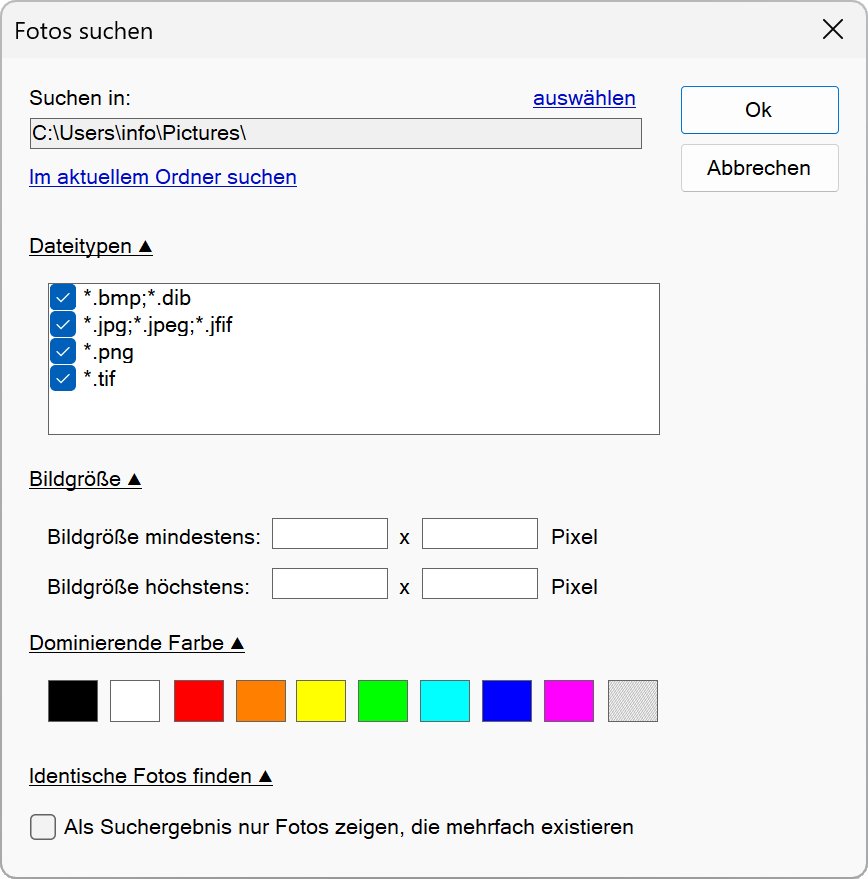The width and height of the screenshot is (868, 879).
Task: Pick the black dominant color swatch
Action: [x=73, y=701]
